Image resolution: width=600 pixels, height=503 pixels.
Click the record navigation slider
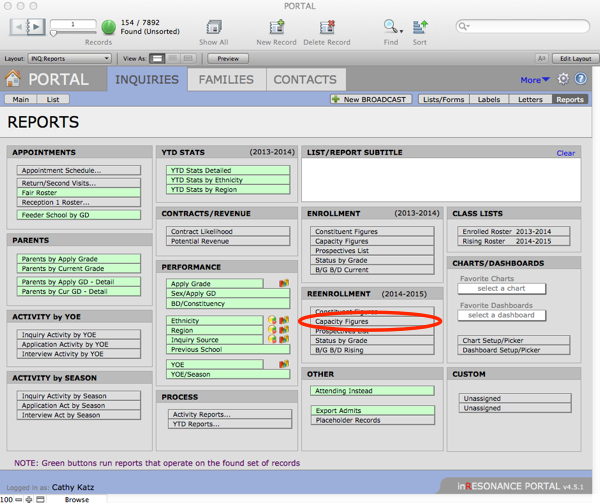point(70,32)
